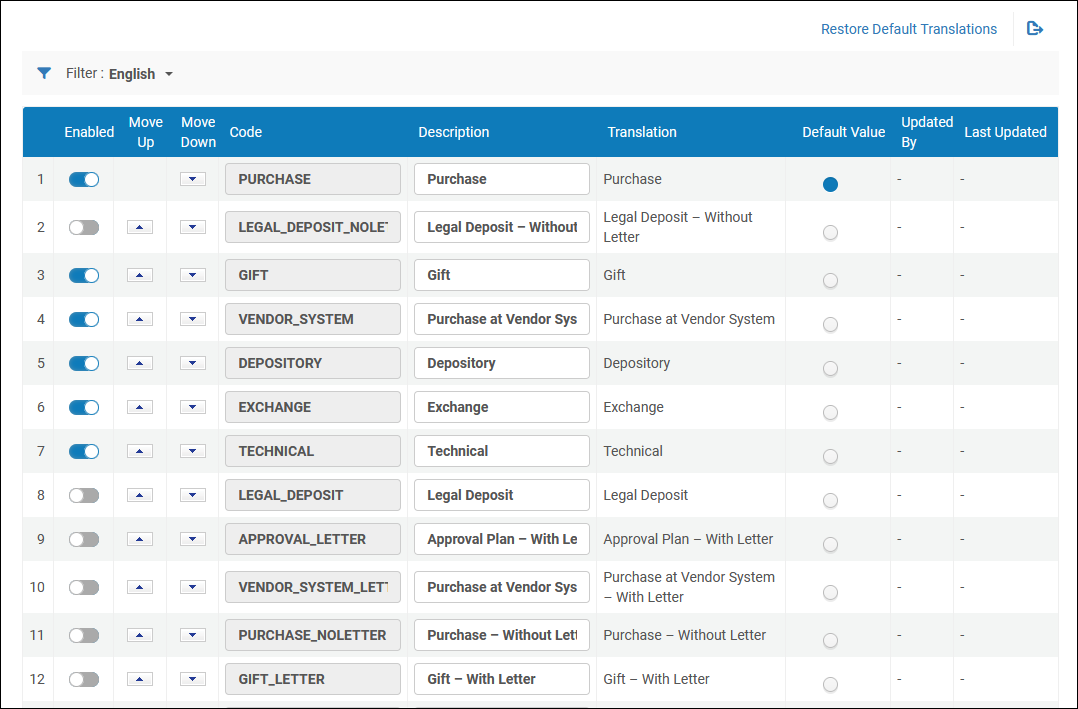The height and width of the screenshot is (709, 1078).
Task: Edit the Gift description field
Action: pos(502,275)
